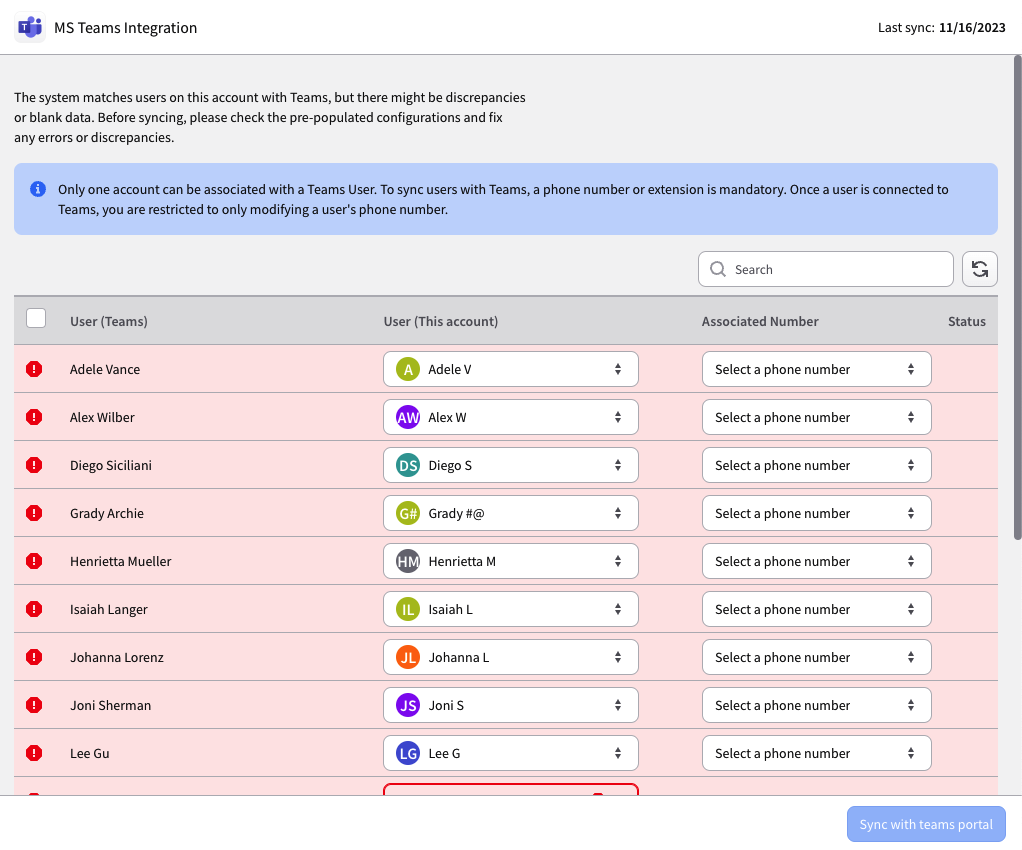The image size is (1022, 850).
Task: Open phone number dropdown for Johanna Lorenz
Action: (x=817, y=657)
